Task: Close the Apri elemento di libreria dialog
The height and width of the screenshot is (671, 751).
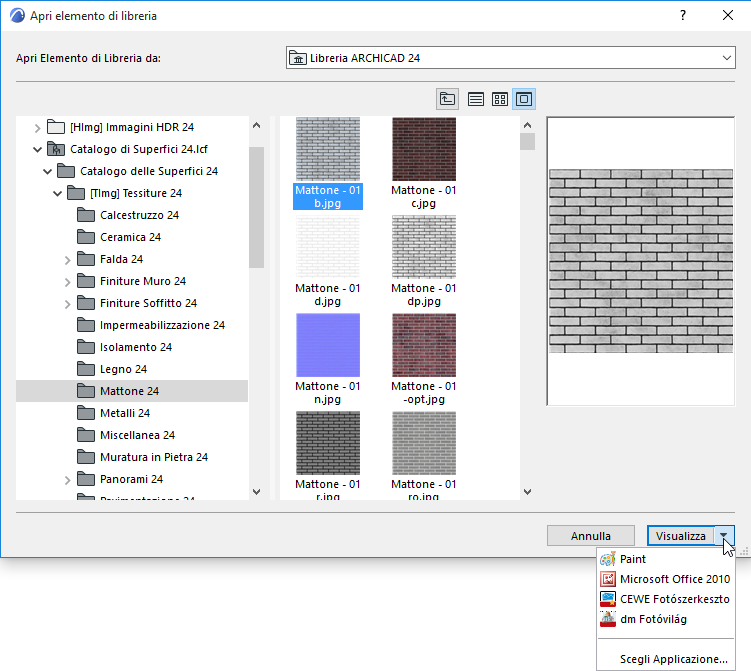Action: point(728,15)
